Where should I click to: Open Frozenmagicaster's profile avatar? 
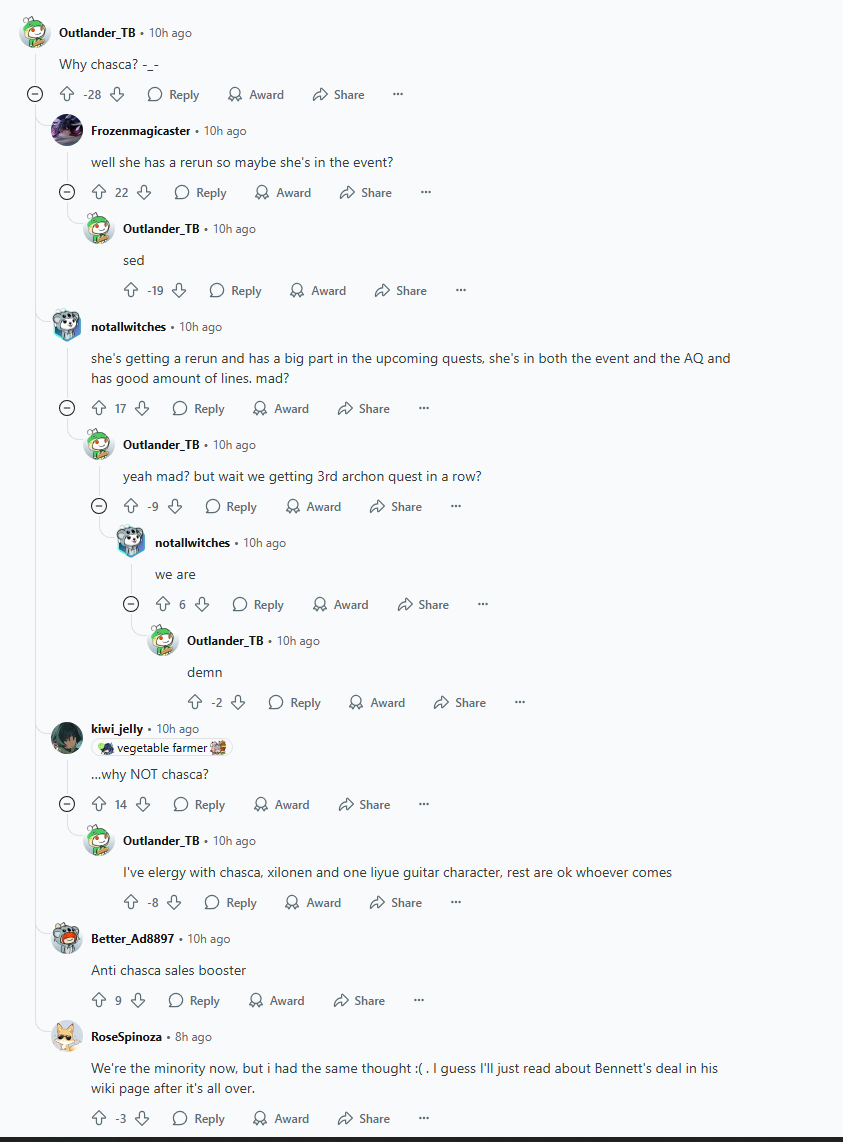[67, 130]
